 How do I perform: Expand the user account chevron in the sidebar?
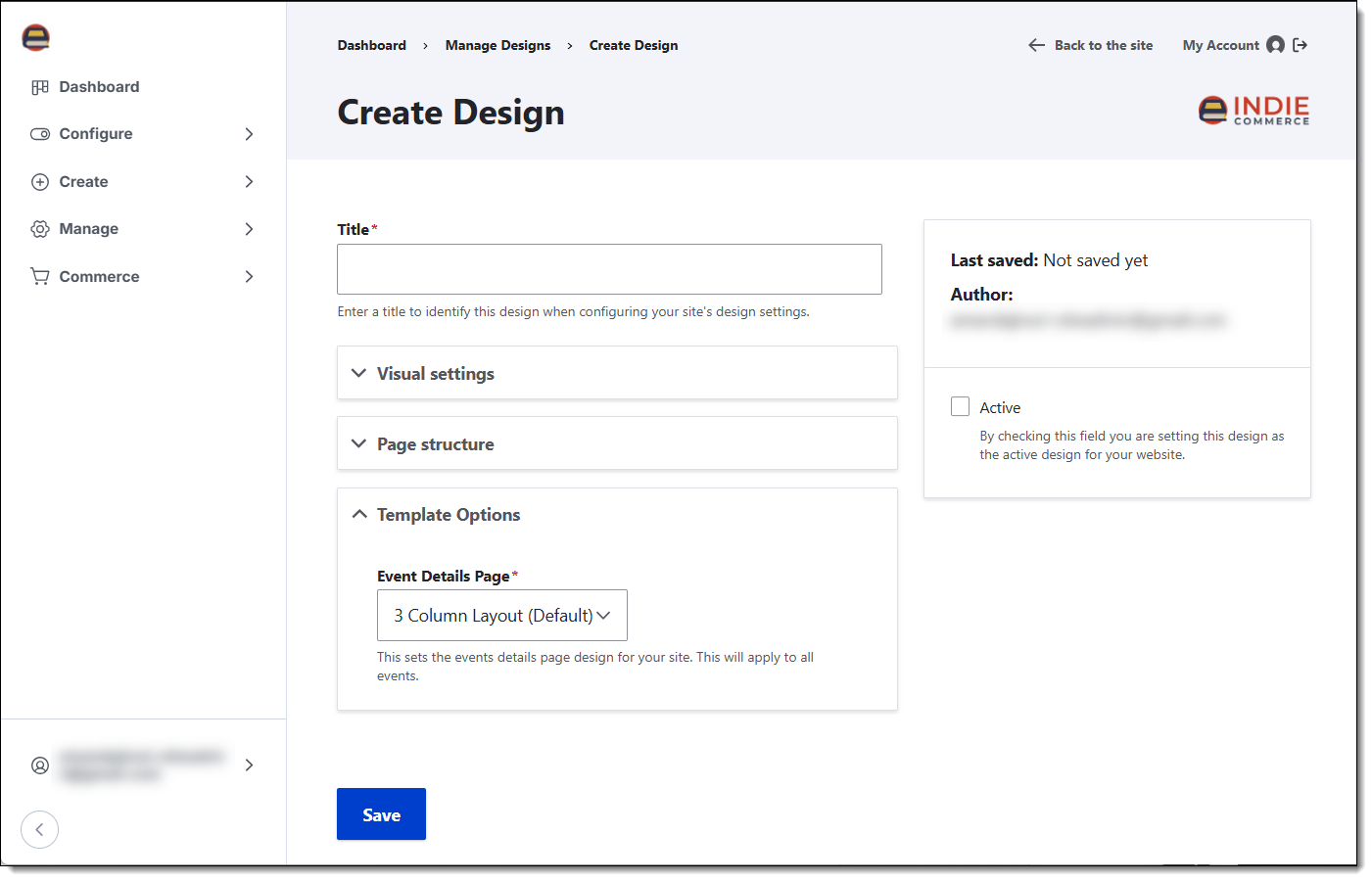249,765
